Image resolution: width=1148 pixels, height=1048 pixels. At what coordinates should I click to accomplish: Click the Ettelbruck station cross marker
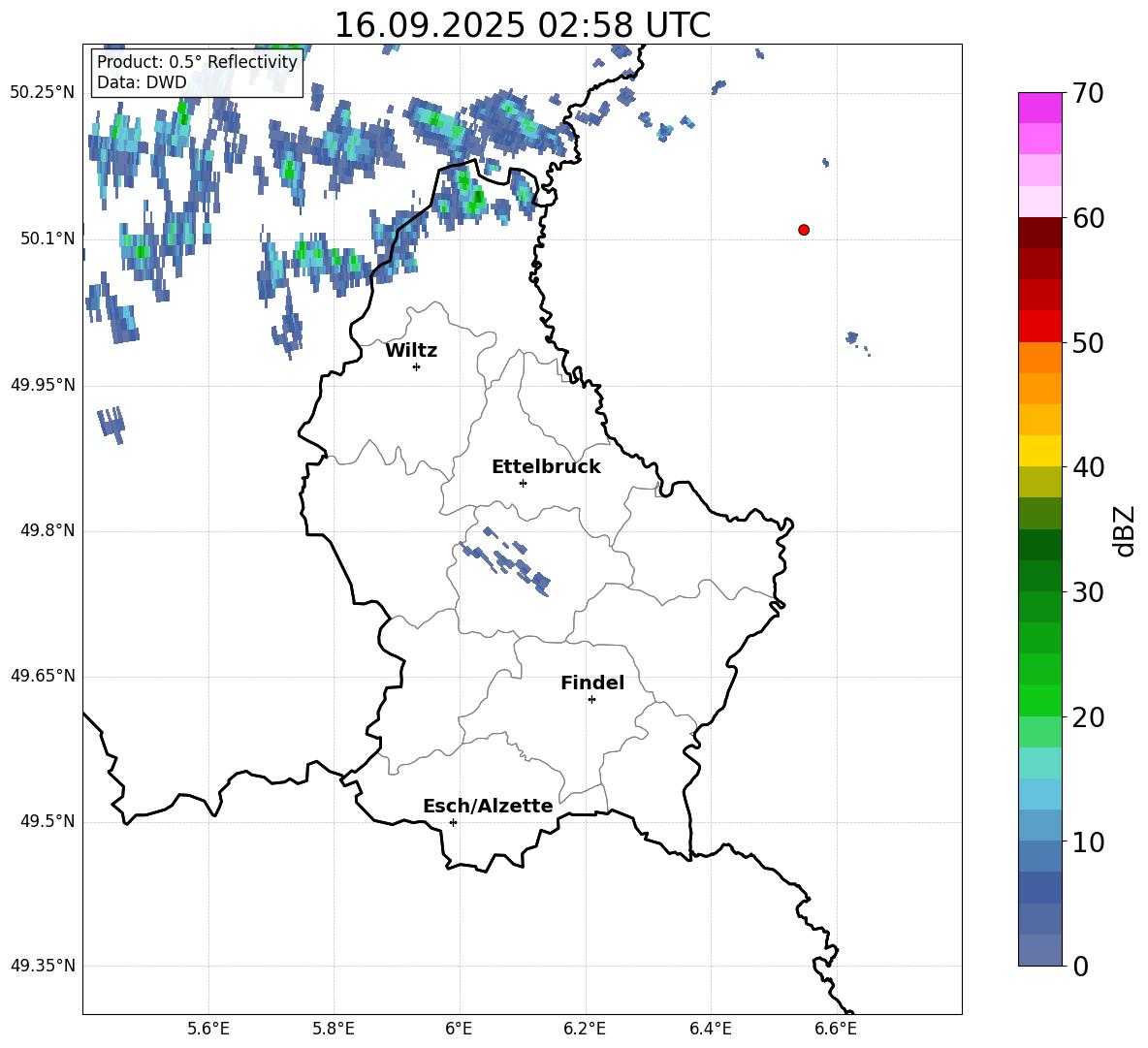click(x=523, y=483)
